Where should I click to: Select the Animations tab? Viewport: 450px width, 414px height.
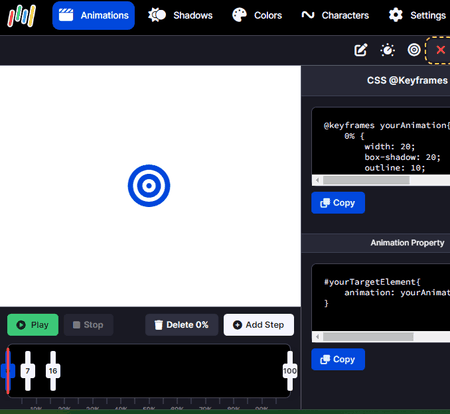tap(94, 15)
